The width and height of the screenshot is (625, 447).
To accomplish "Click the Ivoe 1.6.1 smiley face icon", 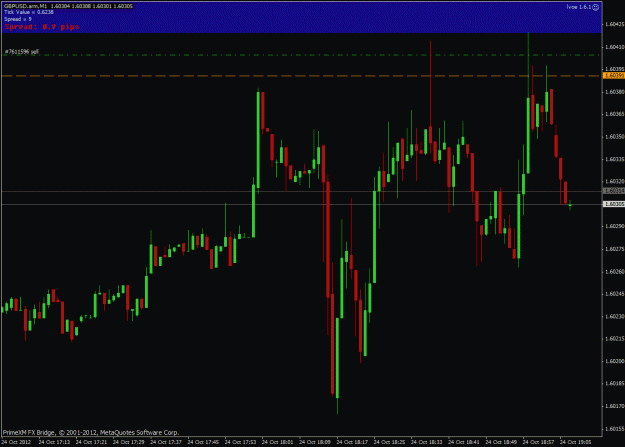I will point(596,7).
